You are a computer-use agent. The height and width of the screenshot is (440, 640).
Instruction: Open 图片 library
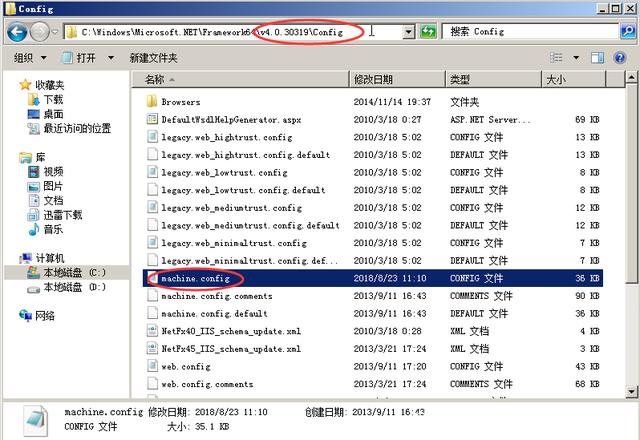45,186
